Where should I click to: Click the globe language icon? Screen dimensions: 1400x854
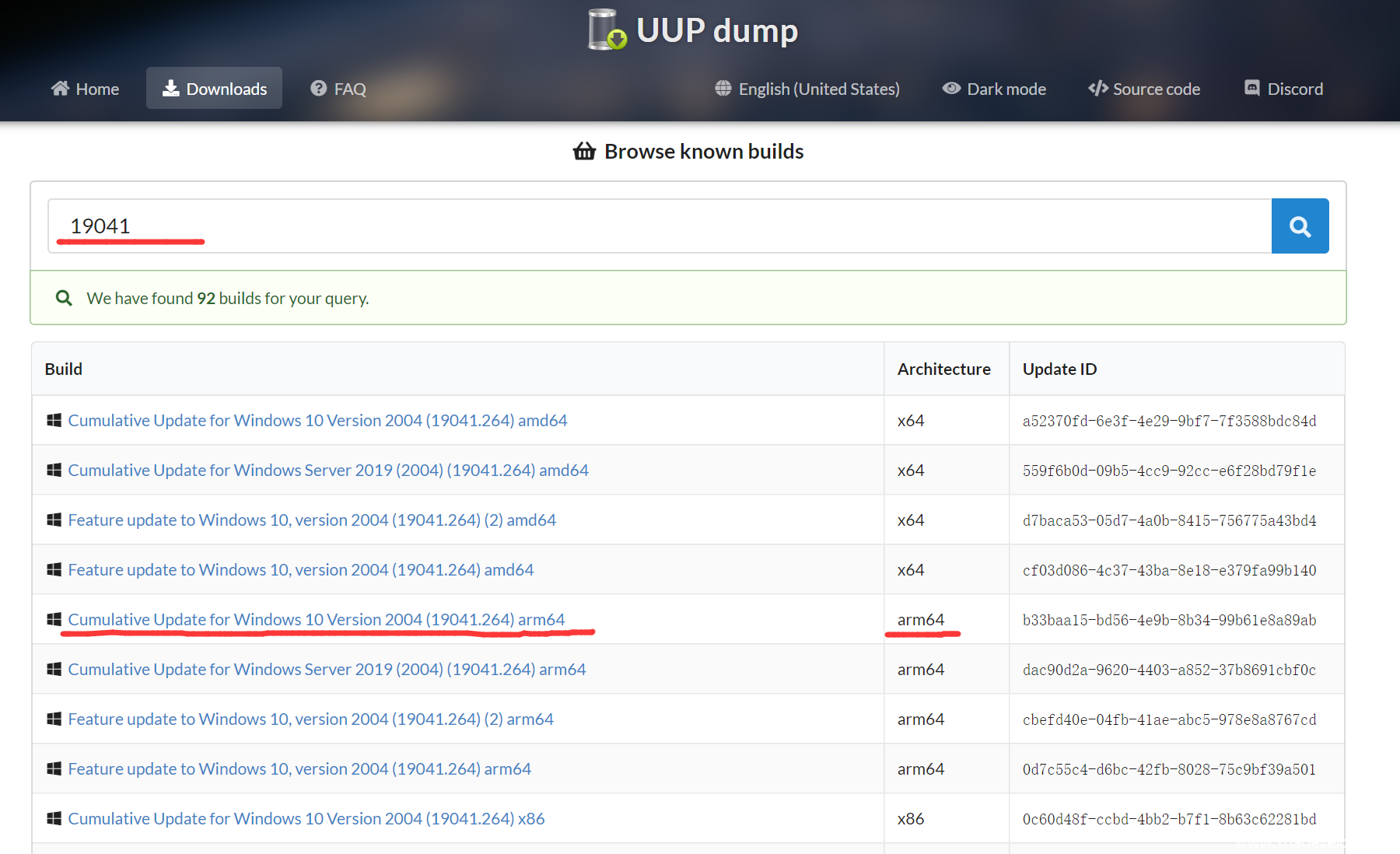pos(723,89)
